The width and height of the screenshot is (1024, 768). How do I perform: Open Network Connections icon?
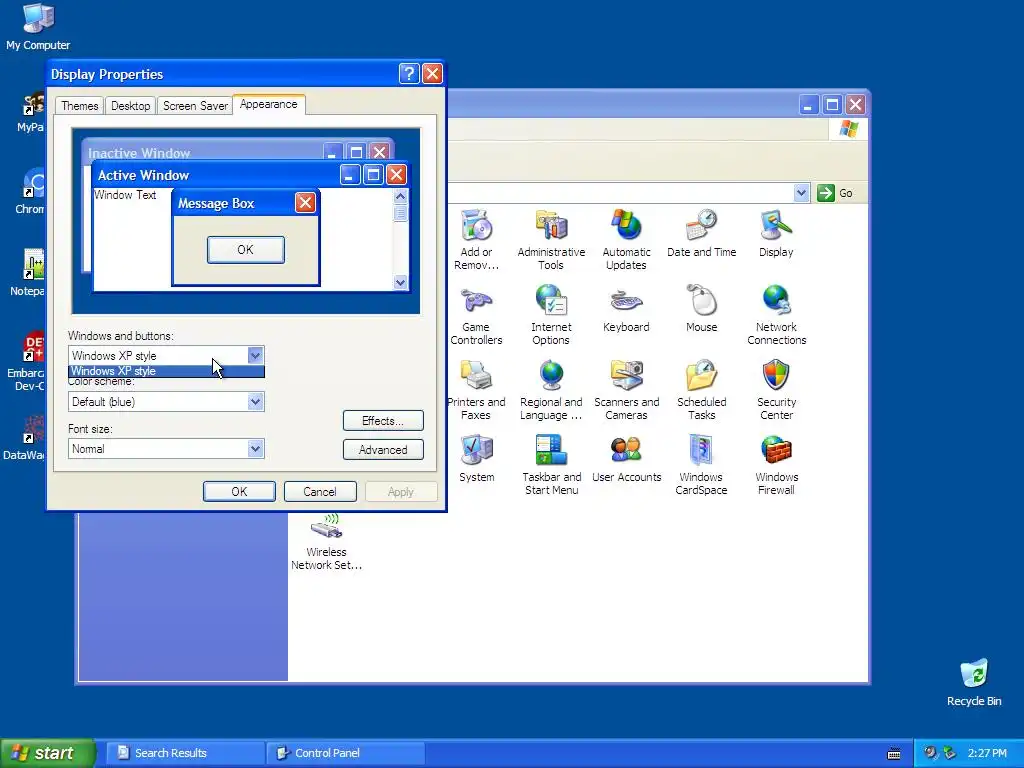click(x=776, y=315)
